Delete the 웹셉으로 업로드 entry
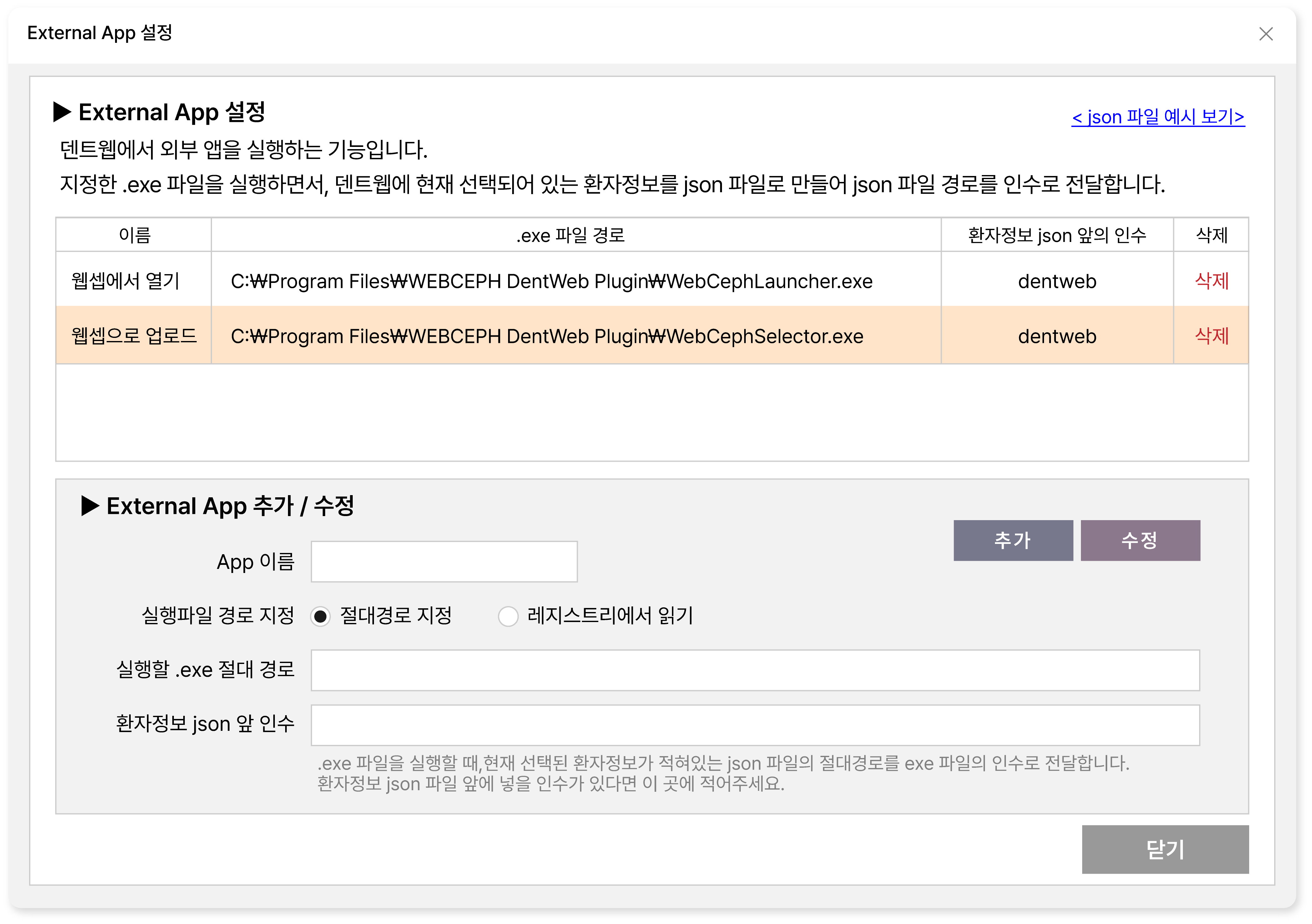 (x=1211, y=336)
